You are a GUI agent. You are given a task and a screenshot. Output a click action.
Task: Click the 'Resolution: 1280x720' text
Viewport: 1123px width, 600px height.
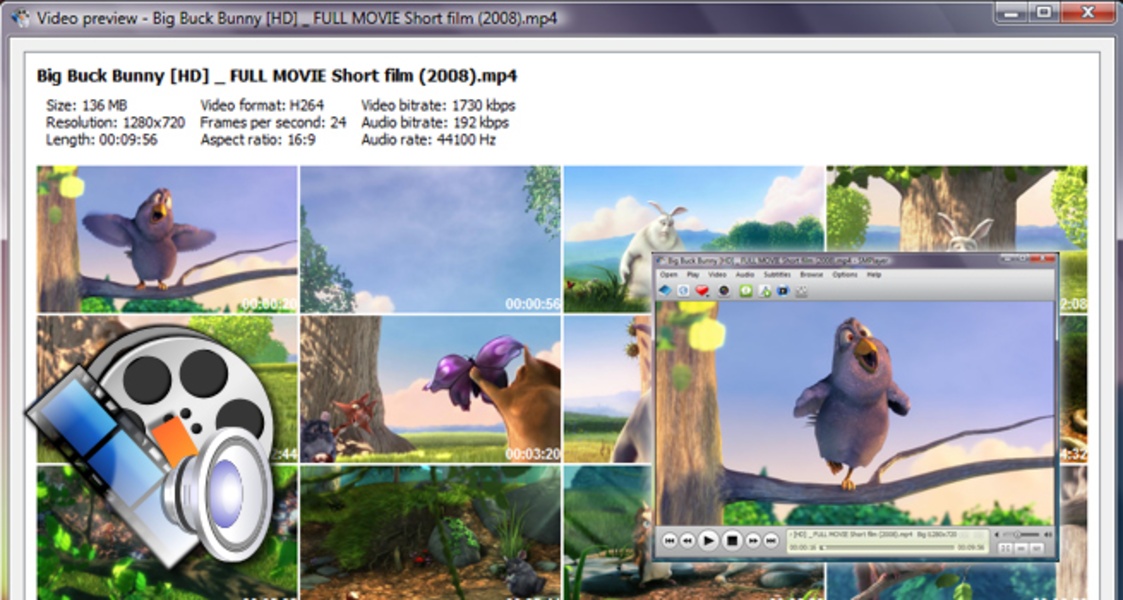coord(115,122)
